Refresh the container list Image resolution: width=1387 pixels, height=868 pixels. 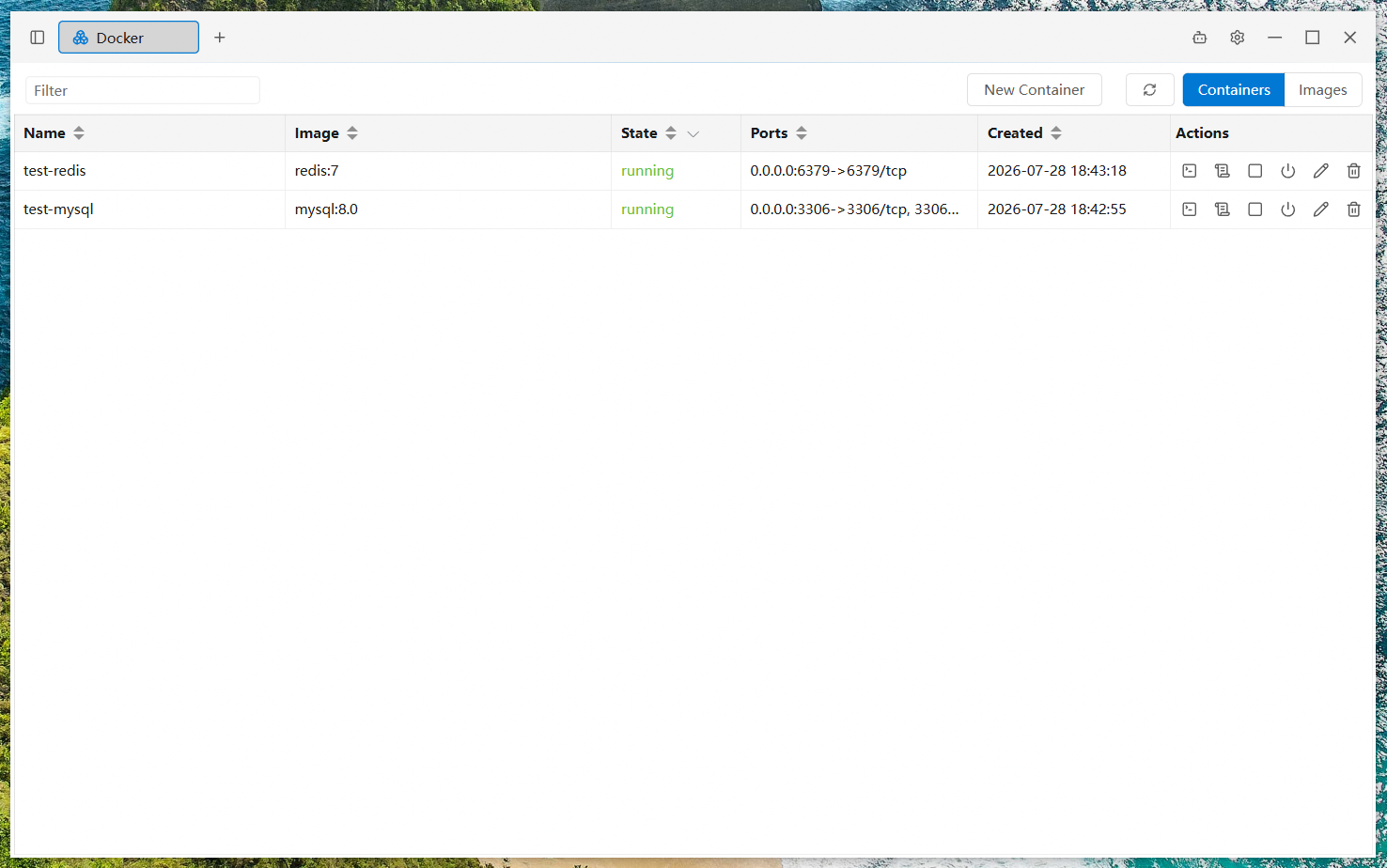[1149, 90]
